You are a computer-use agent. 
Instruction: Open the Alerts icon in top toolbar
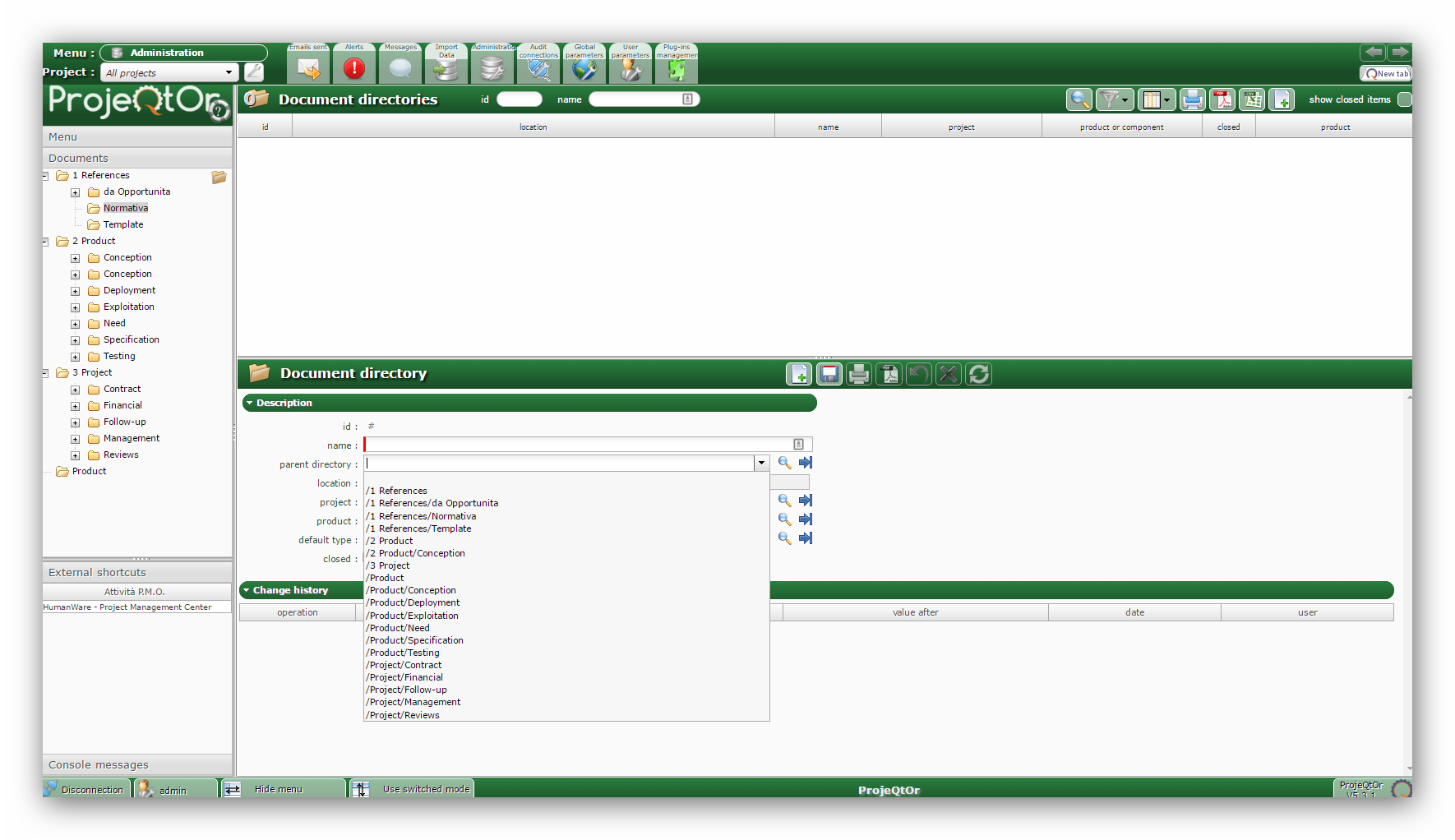(354, 68)
